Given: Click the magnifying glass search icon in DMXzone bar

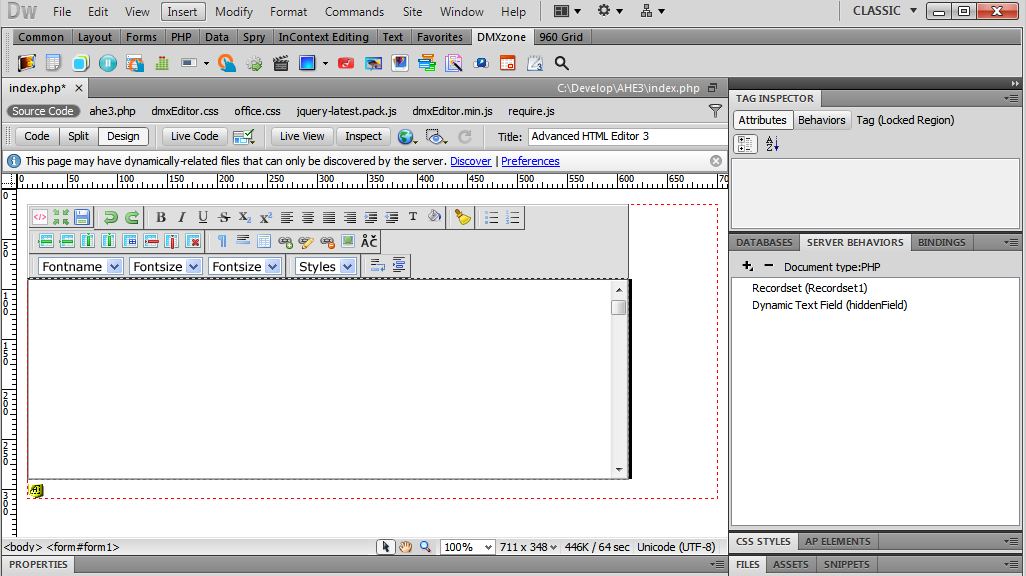Looking at the screenshot, I should (x=561, y=63).
